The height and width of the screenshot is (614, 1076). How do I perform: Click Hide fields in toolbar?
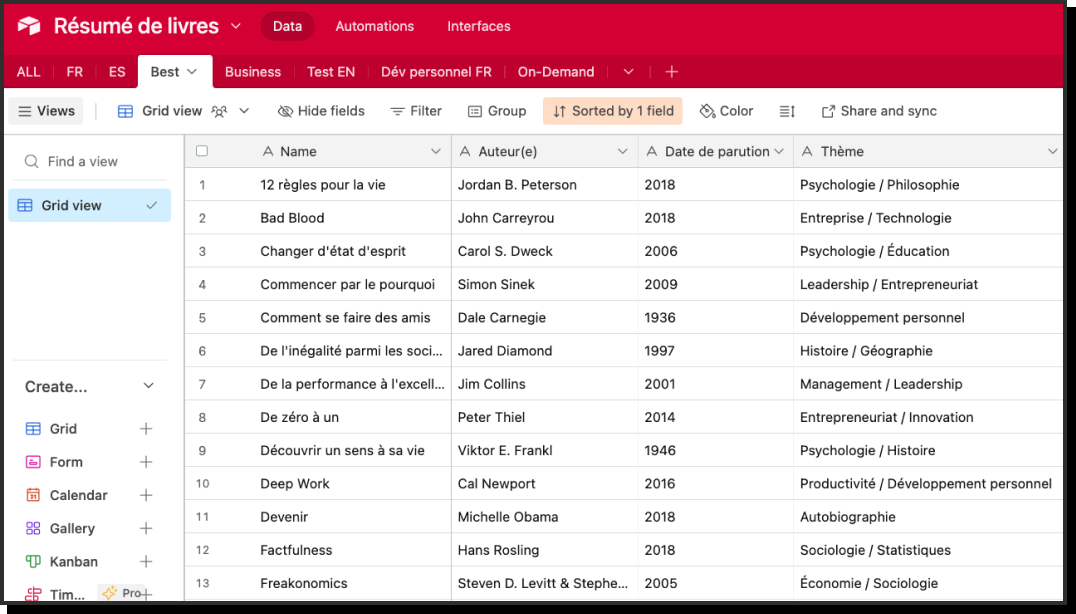click(321, 111)
